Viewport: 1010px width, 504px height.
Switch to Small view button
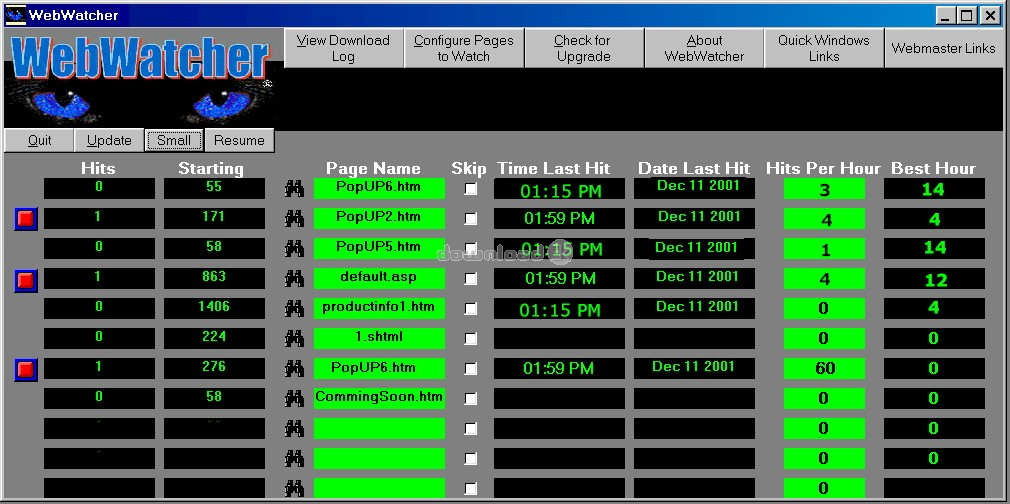click(174, 141)
